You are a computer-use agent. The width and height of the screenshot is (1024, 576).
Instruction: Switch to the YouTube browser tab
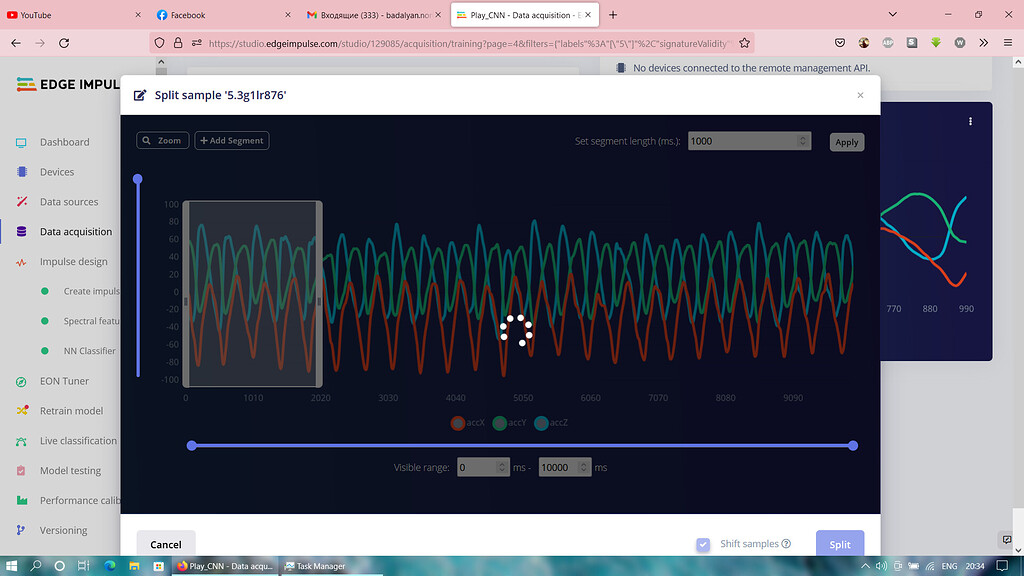pos(36,15)
